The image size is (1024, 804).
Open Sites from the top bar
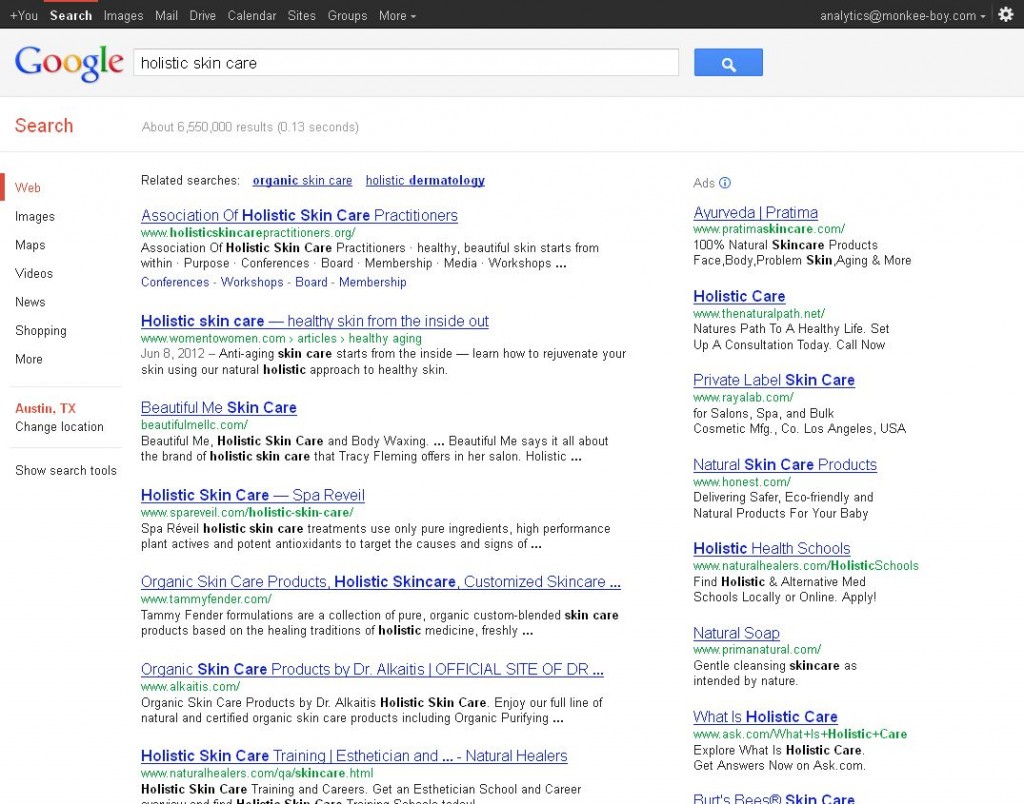302,15
